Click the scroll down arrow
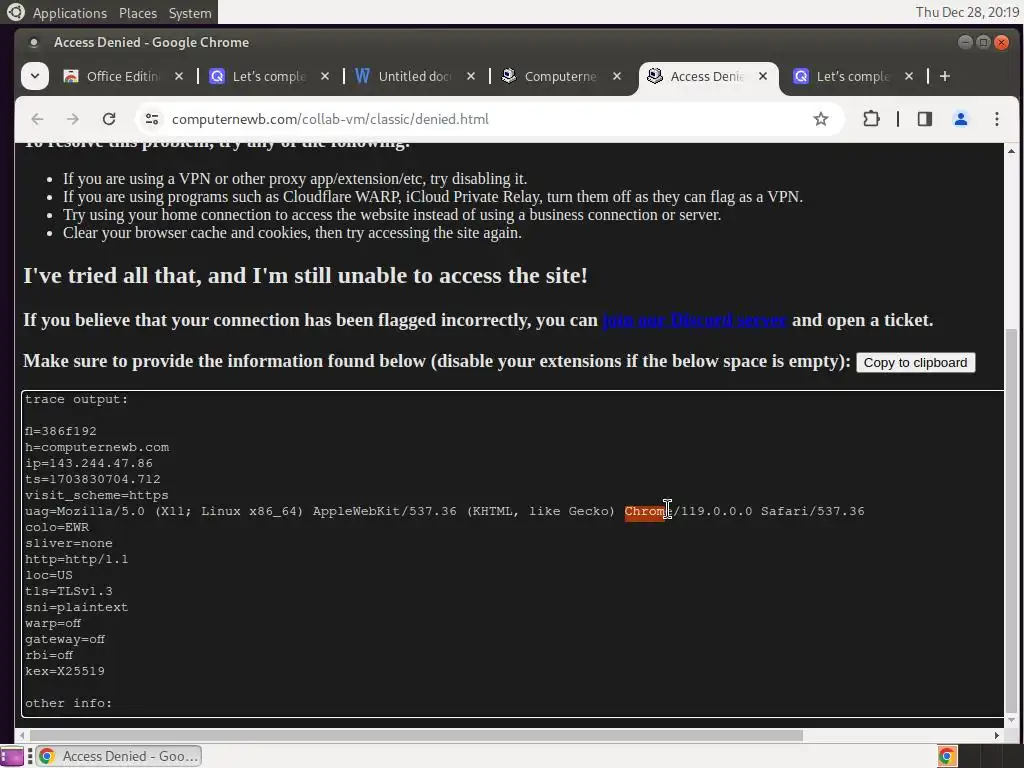Viewport: 1024px width, 768px height. coord(1011,719)
